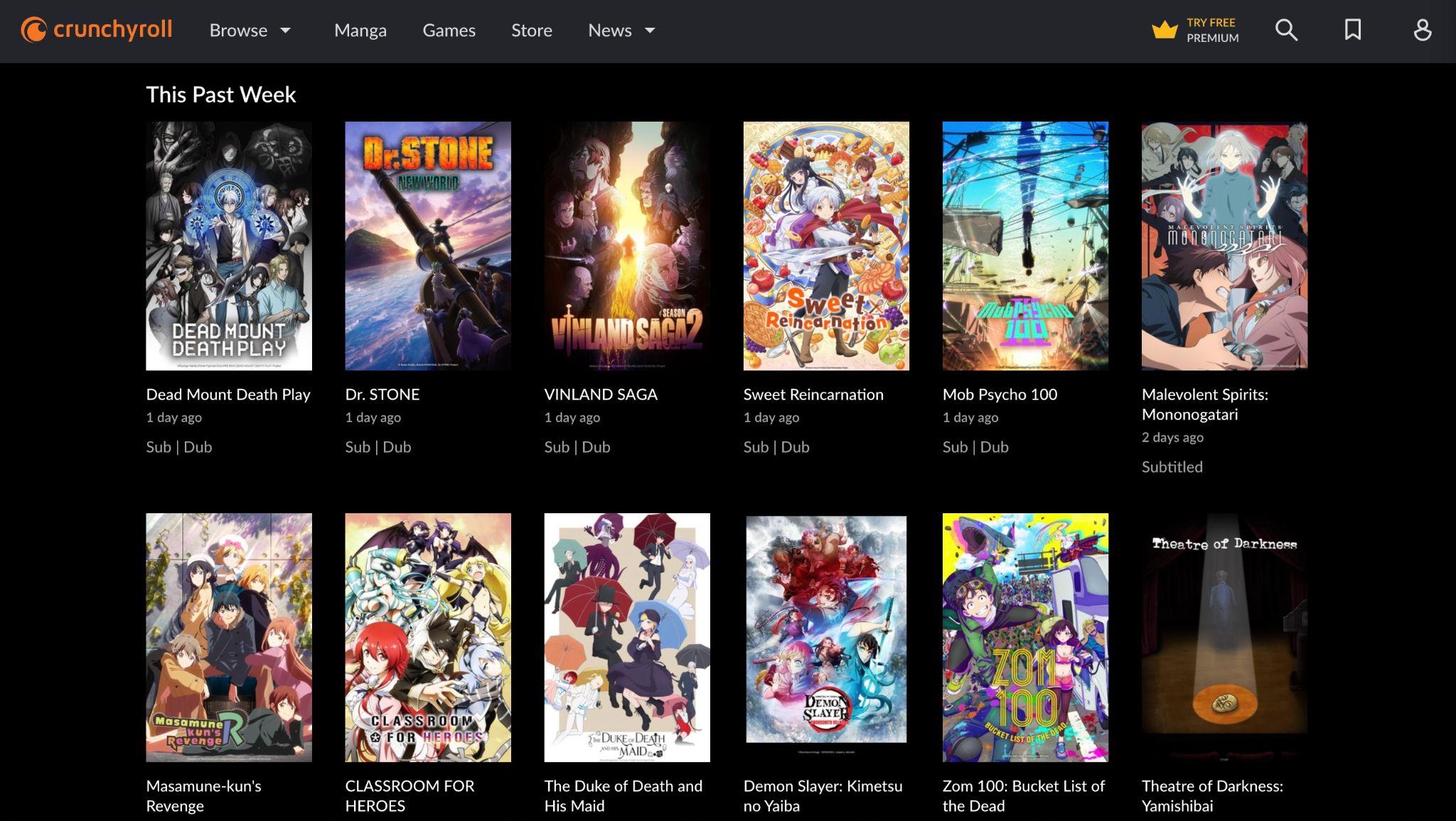Screen dimensions: 1456x821
Task: Click Mob Psycho 100 title link
Action: tap(1000, 395)
